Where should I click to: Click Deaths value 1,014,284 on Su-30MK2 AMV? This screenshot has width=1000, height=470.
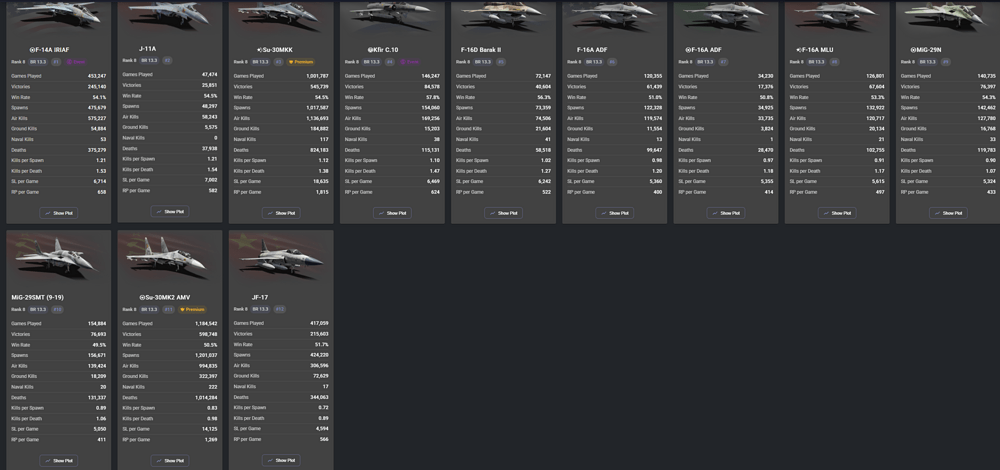point(205,397)
